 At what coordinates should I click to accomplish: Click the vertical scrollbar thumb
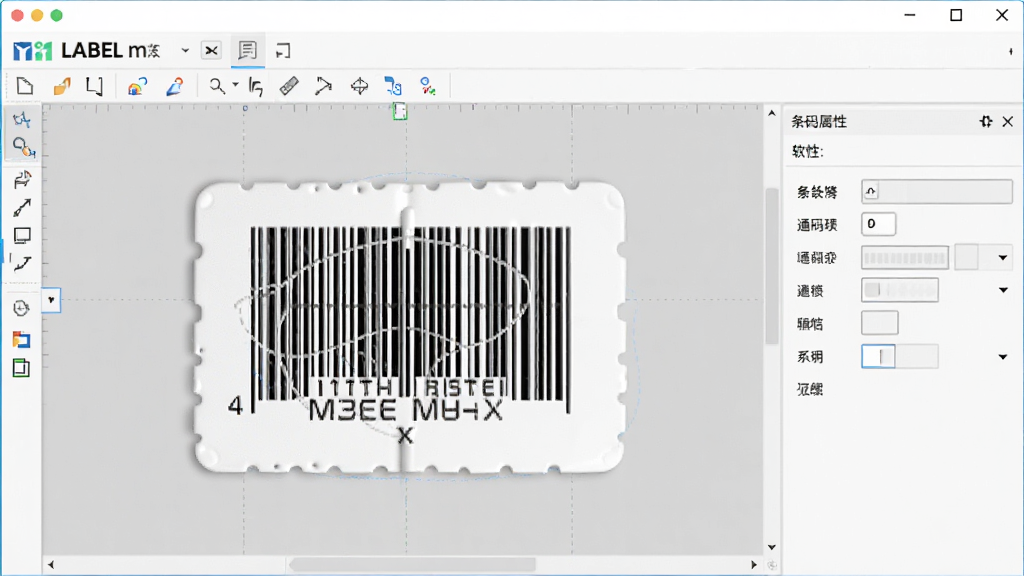tap(771, 265)
